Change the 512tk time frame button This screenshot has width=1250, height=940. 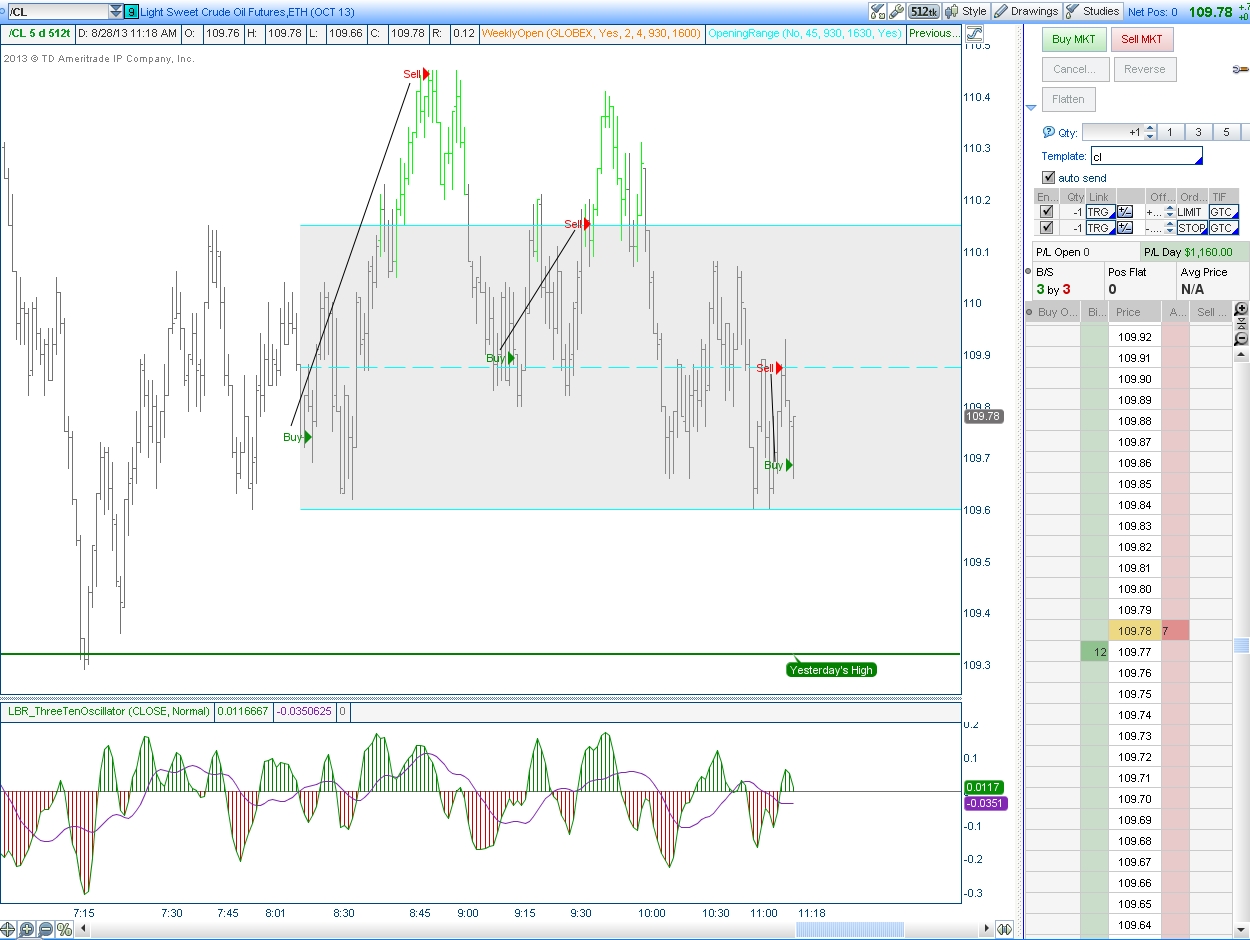[923, 11]
